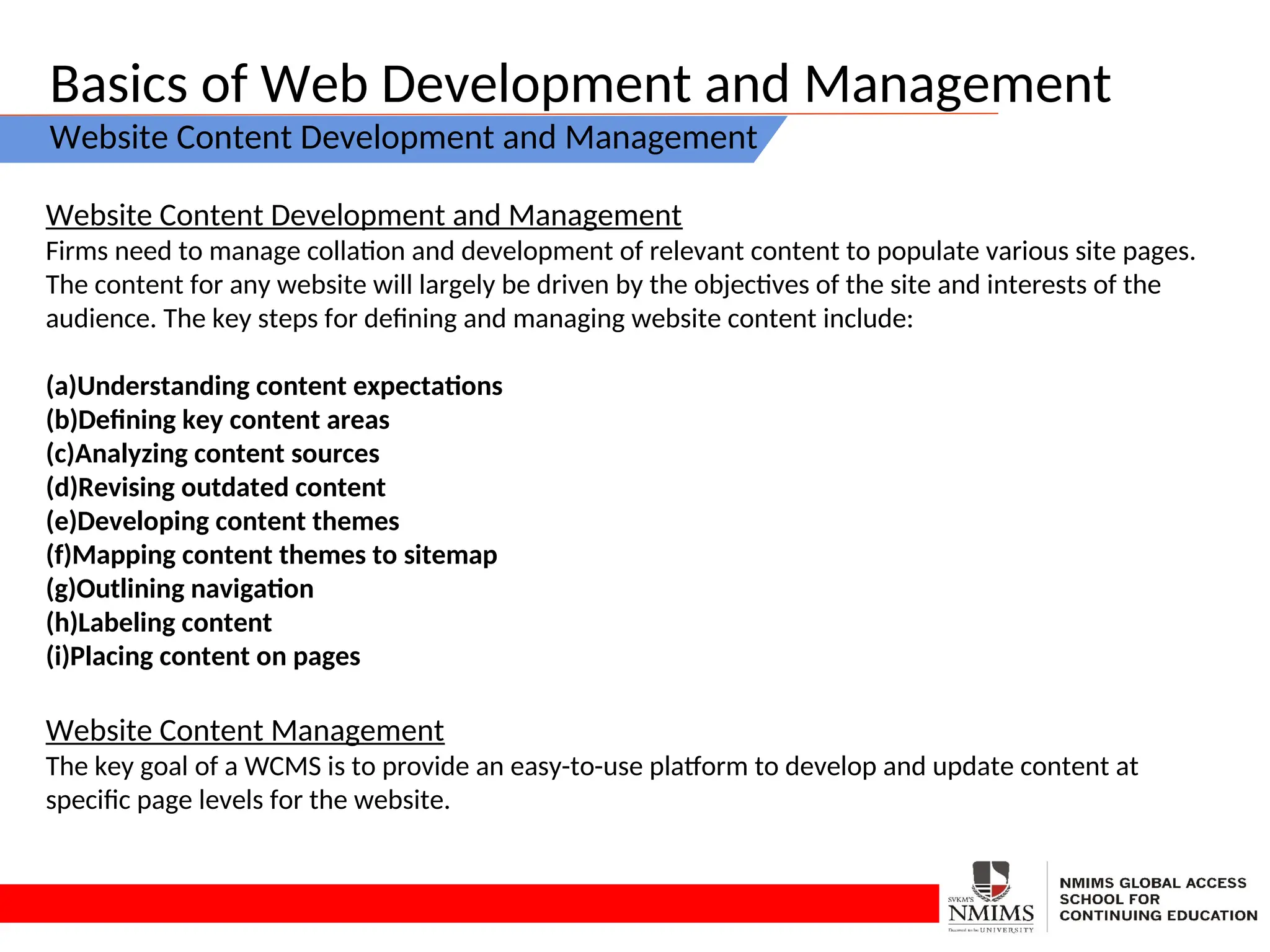1270x952 pixels.
Task: Click the NMIMS university crest logo
Action: (990, 897)
